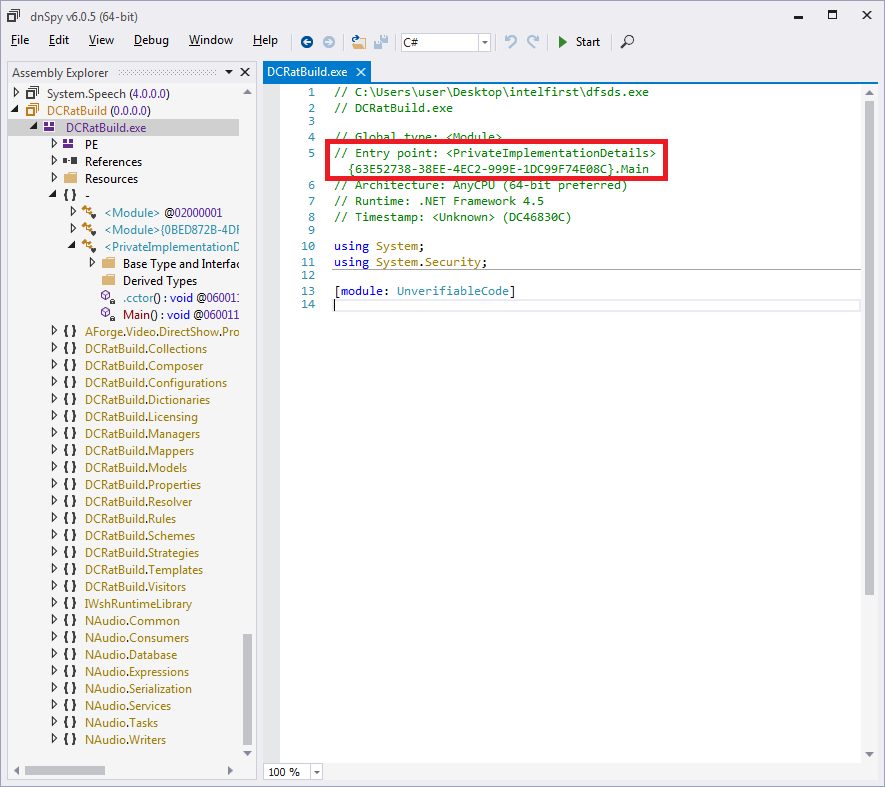Click the References node icon
The height and width of the screenshot is (787, 885).
70,161
